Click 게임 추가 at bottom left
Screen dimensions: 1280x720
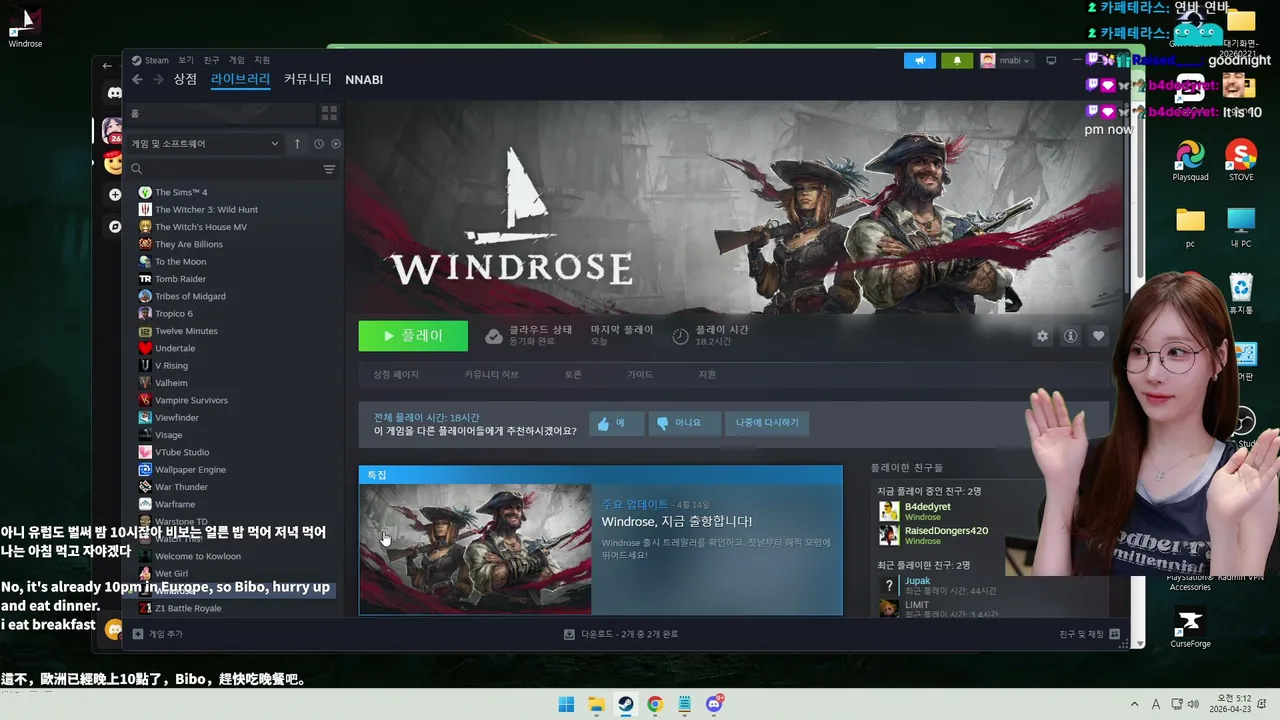[x=158, y=634]
